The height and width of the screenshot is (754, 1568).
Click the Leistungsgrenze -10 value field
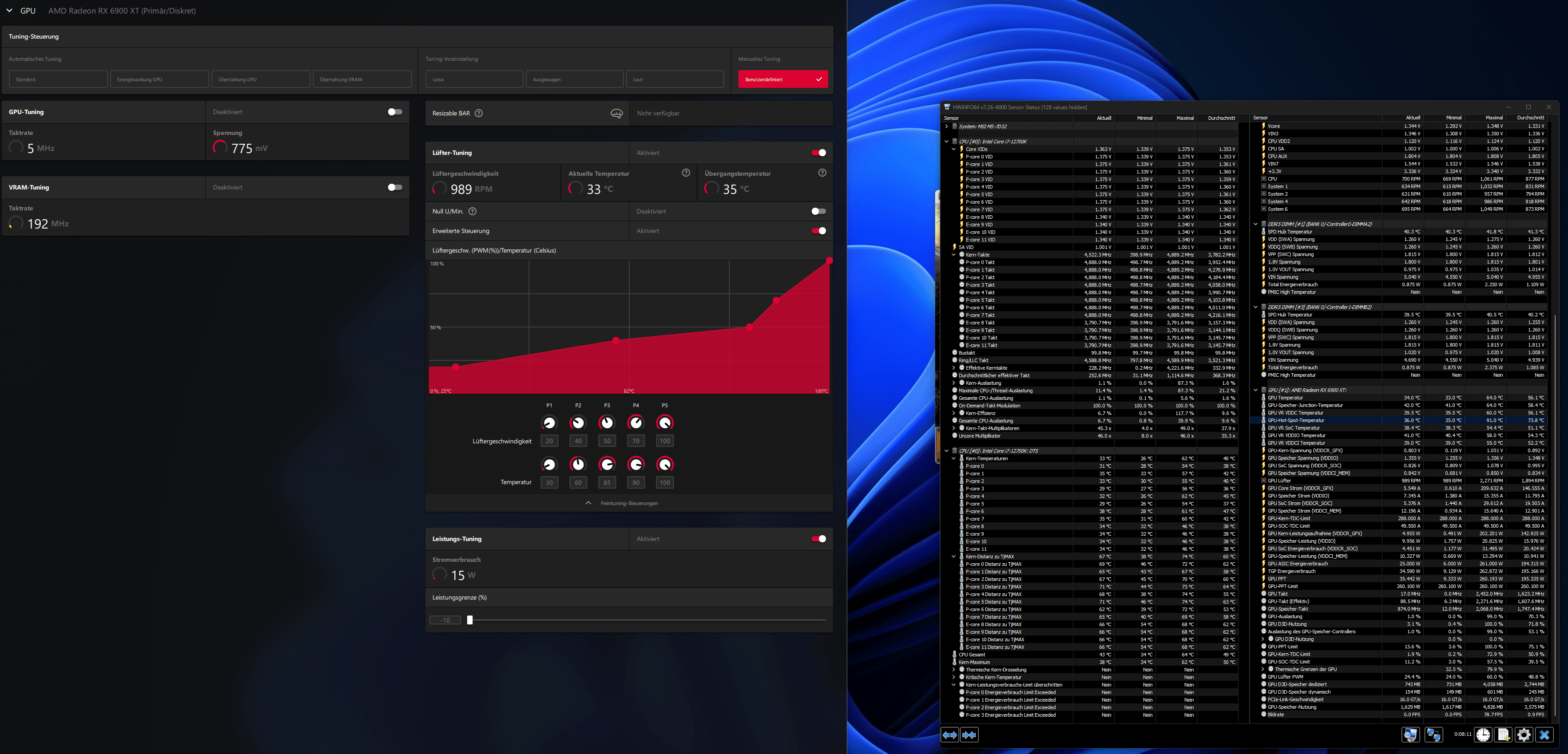[x=445, y=620]
